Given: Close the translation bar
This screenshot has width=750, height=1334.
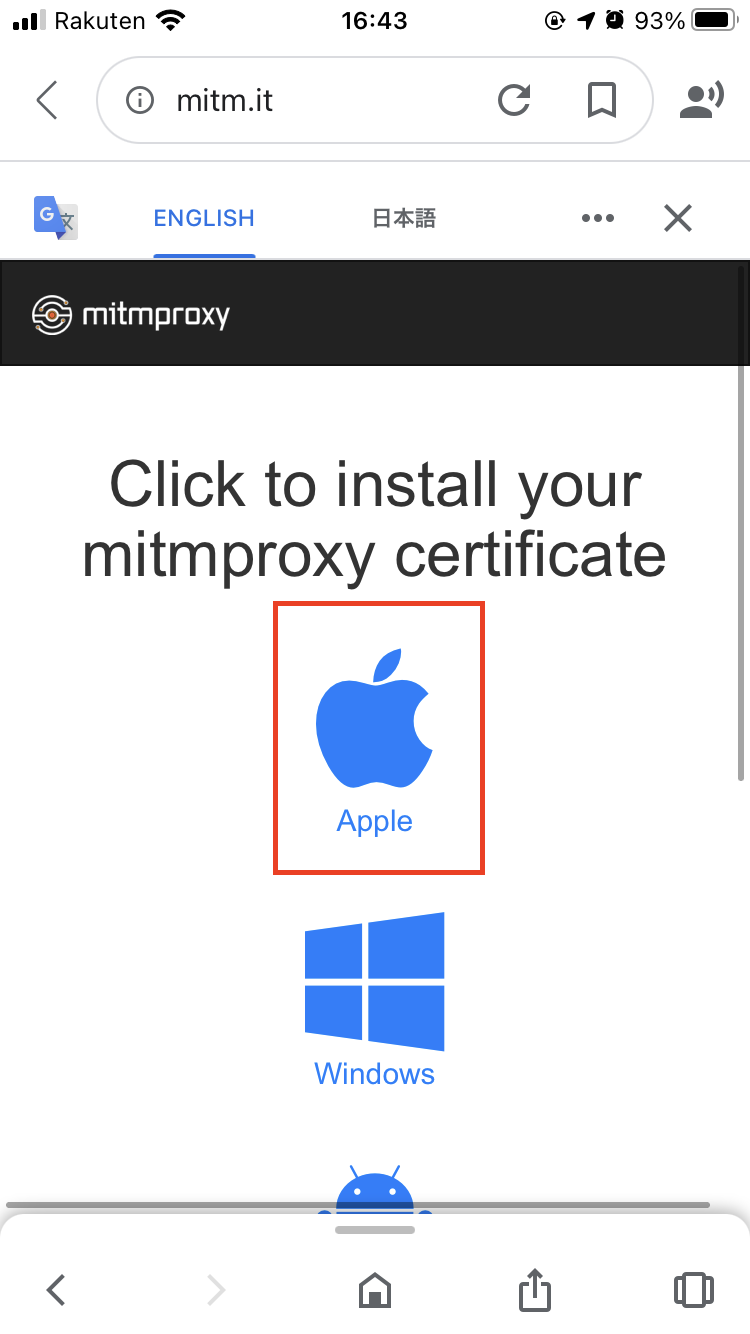Looking at the screenshot, I should click(x=678, y=218).
